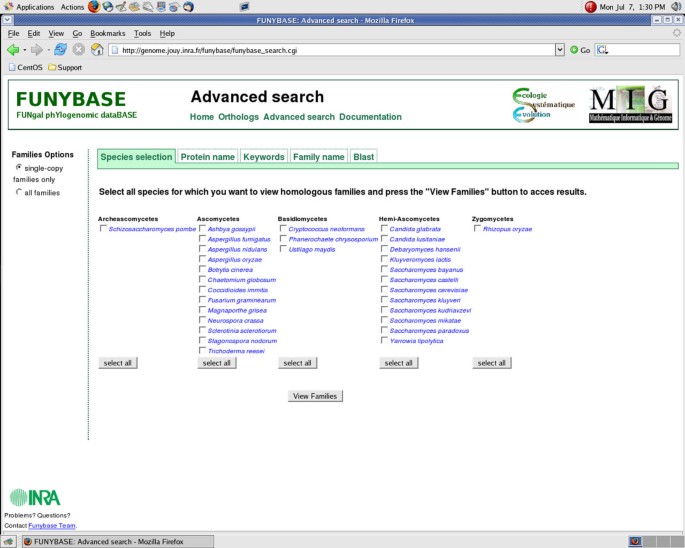The width and height of the screenshot is (685, 548).
Task: Click the green Go icon
Action: (574, 50)
